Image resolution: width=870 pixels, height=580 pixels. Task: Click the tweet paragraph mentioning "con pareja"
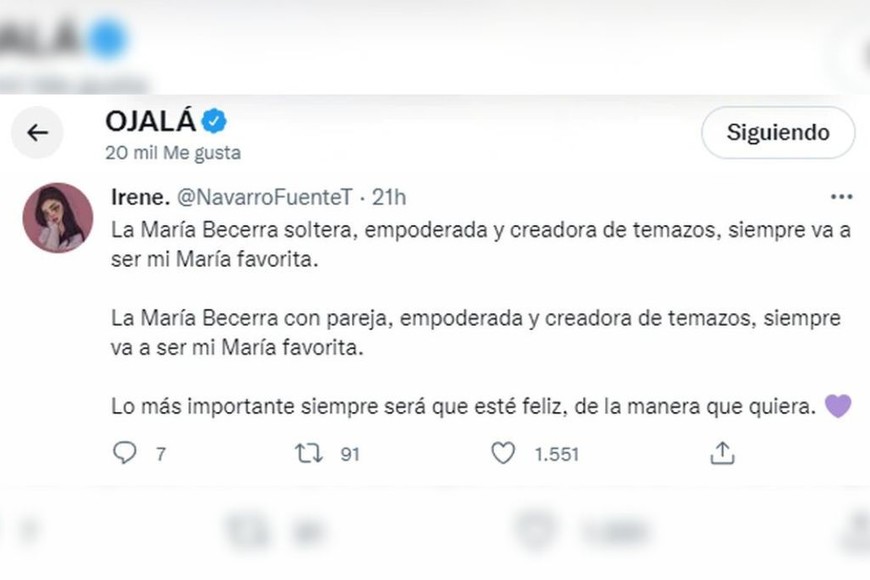click(x=476, y=334)
